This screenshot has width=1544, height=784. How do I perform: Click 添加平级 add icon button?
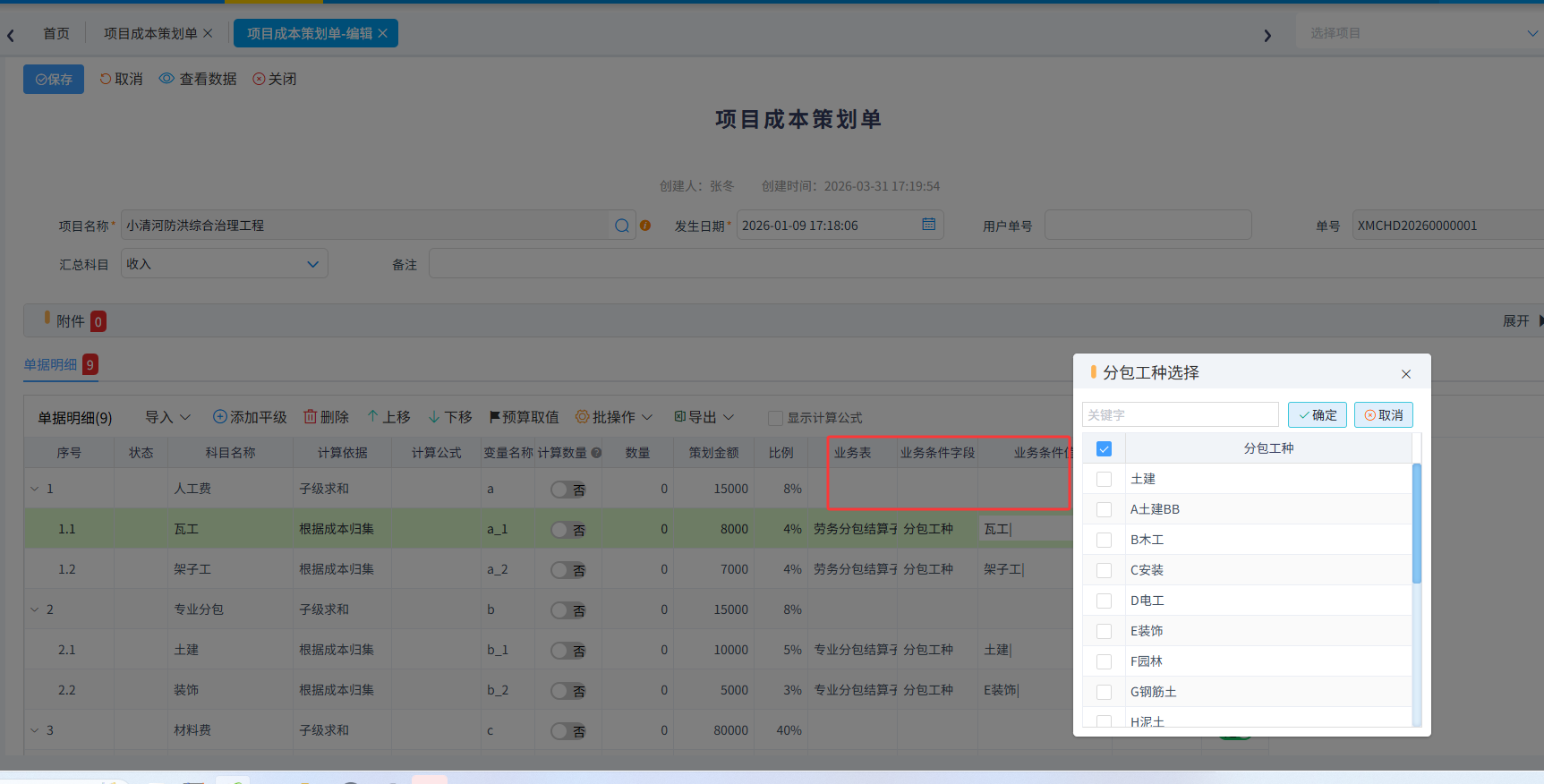[250, 417]
